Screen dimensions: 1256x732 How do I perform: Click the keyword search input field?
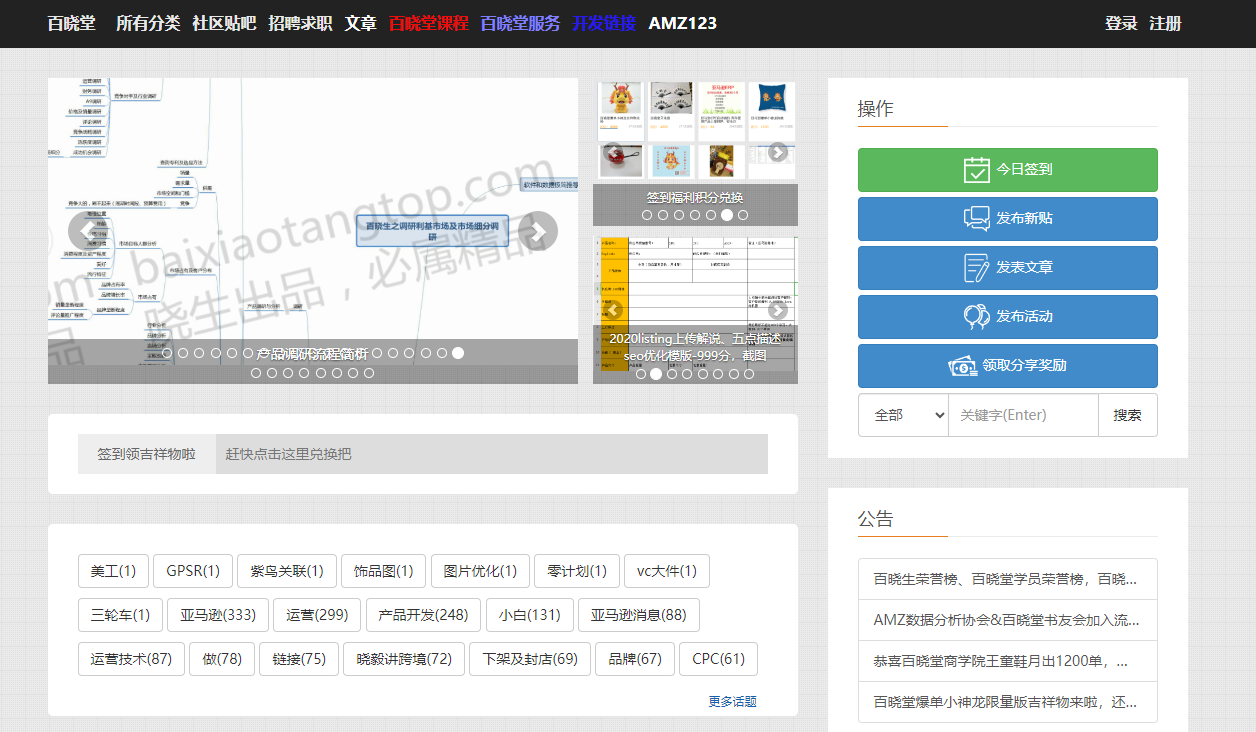(1022, 415)
